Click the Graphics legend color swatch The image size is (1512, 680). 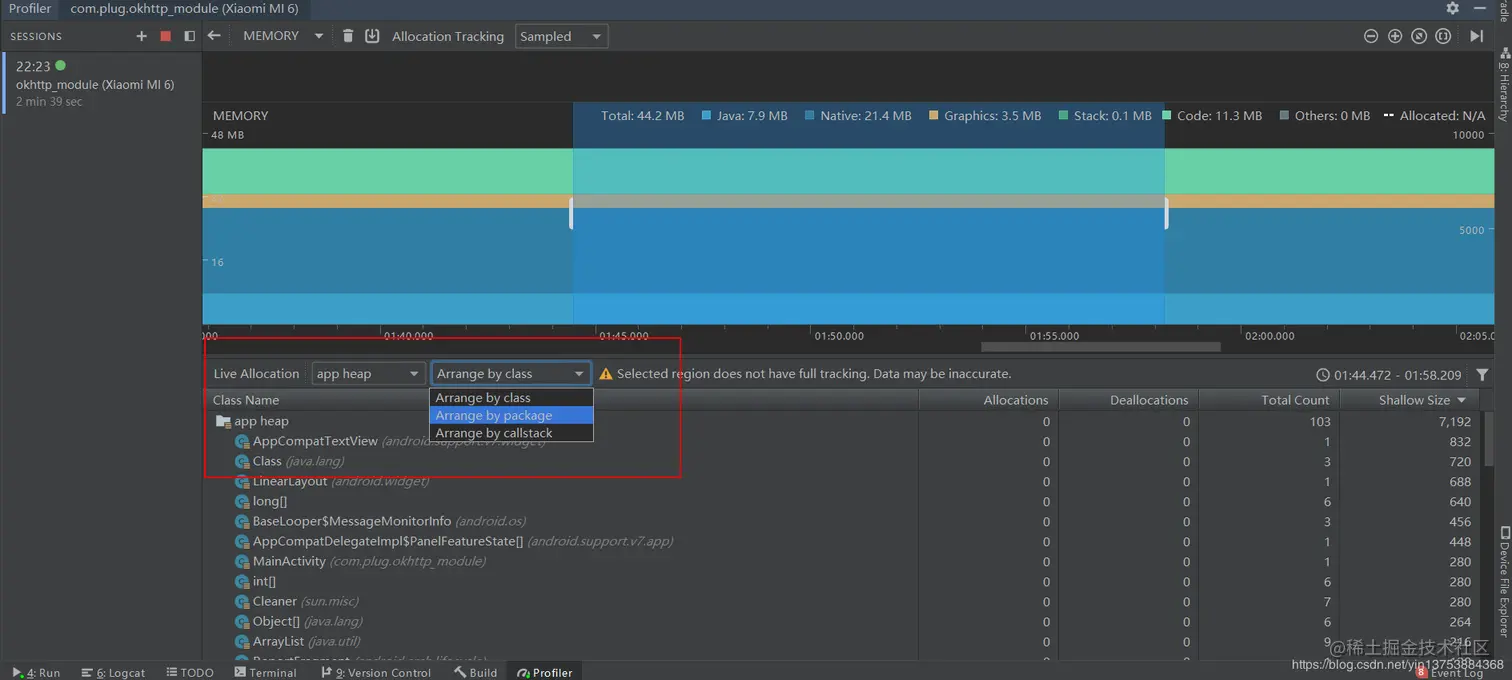[x=933, y=116]
